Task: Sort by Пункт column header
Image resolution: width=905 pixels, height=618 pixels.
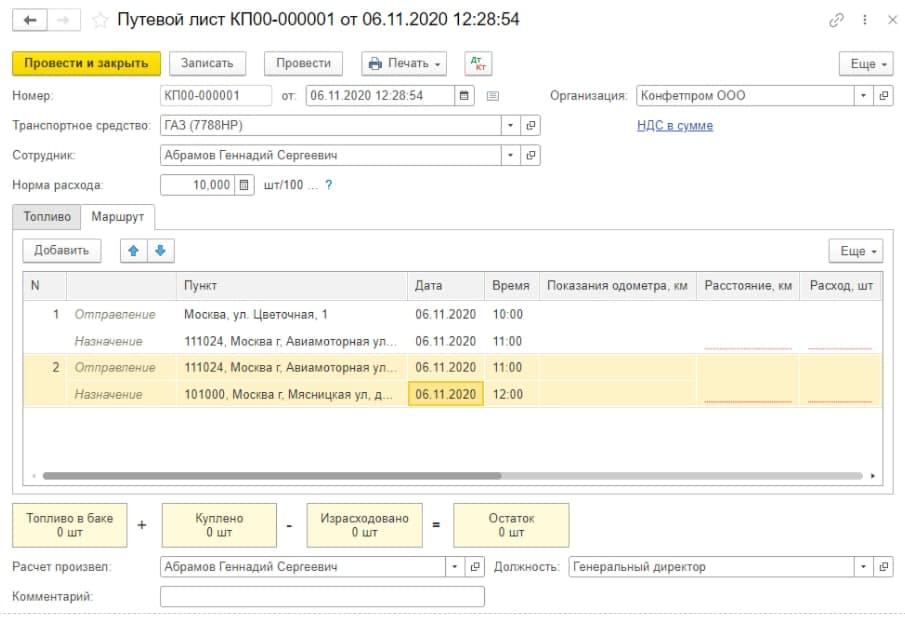Action: coord(292,286)
